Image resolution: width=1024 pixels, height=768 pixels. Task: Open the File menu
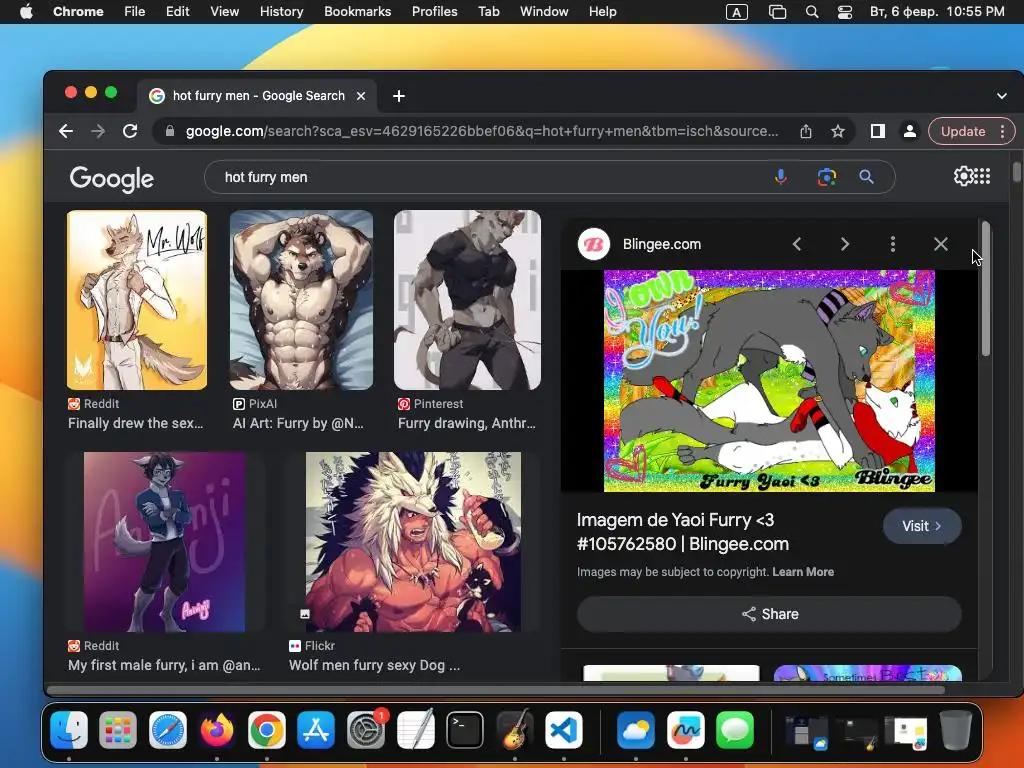tap(135, 12)
